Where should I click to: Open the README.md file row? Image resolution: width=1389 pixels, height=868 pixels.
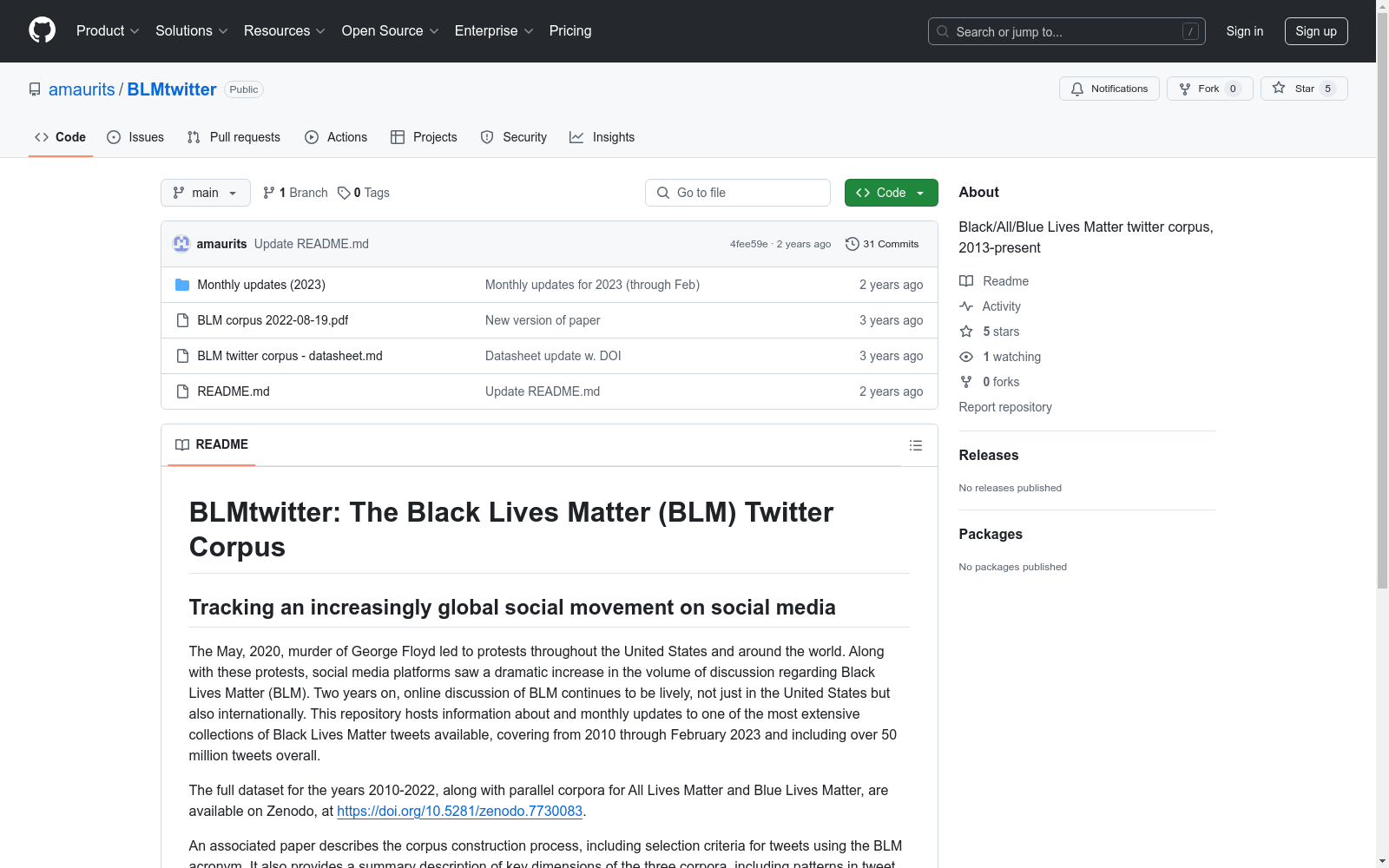[x=549, y=391]
